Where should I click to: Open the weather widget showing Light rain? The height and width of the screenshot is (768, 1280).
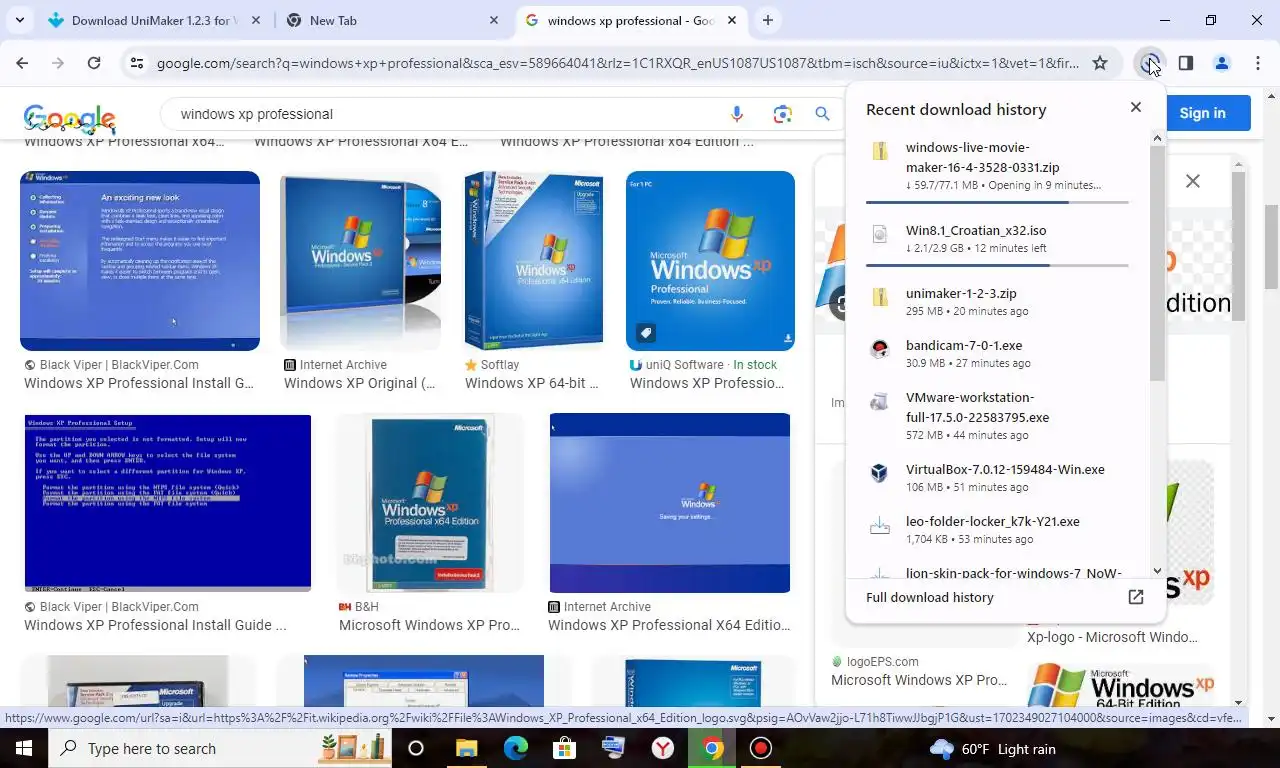tap(993, 748)
